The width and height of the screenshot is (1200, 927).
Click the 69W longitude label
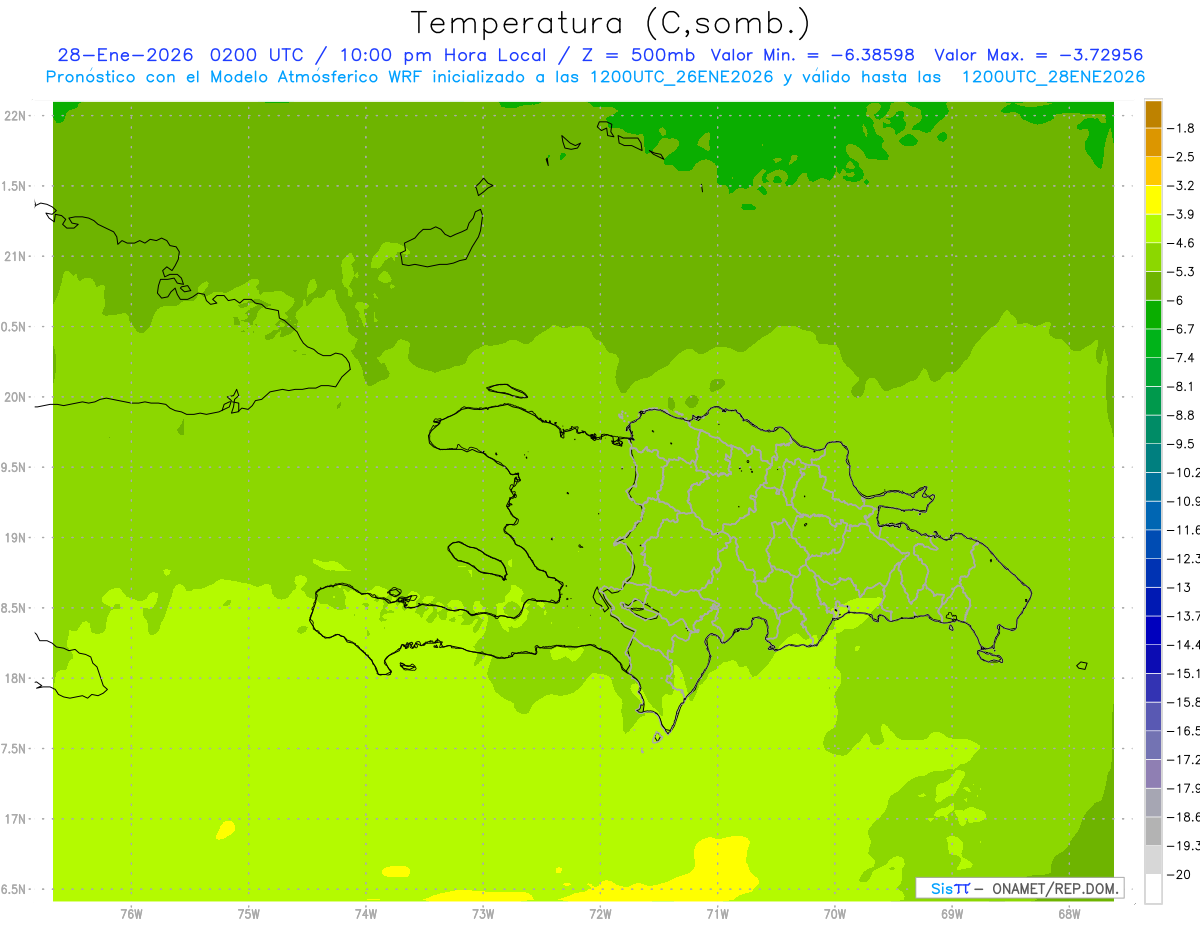pyautogui.click(x=952, y=913)
